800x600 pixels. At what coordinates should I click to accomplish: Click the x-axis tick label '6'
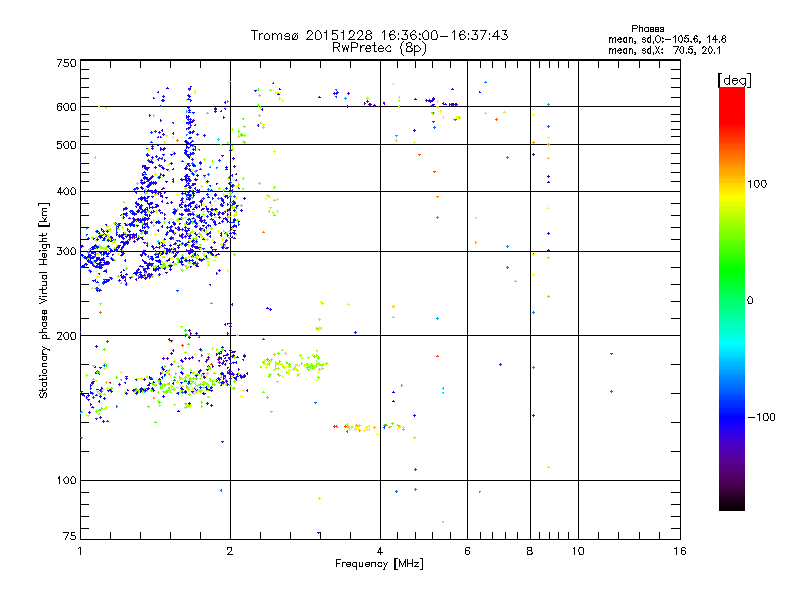(467, 551)
